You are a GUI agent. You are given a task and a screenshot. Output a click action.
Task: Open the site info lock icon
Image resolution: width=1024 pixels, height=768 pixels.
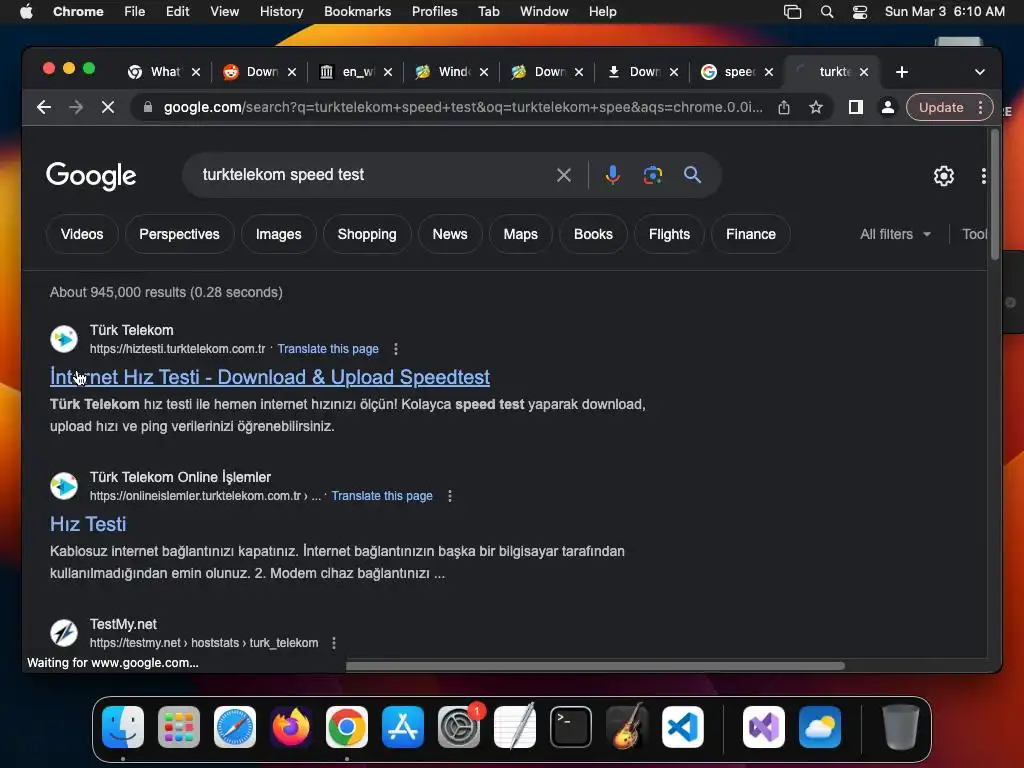pos(148,107)
